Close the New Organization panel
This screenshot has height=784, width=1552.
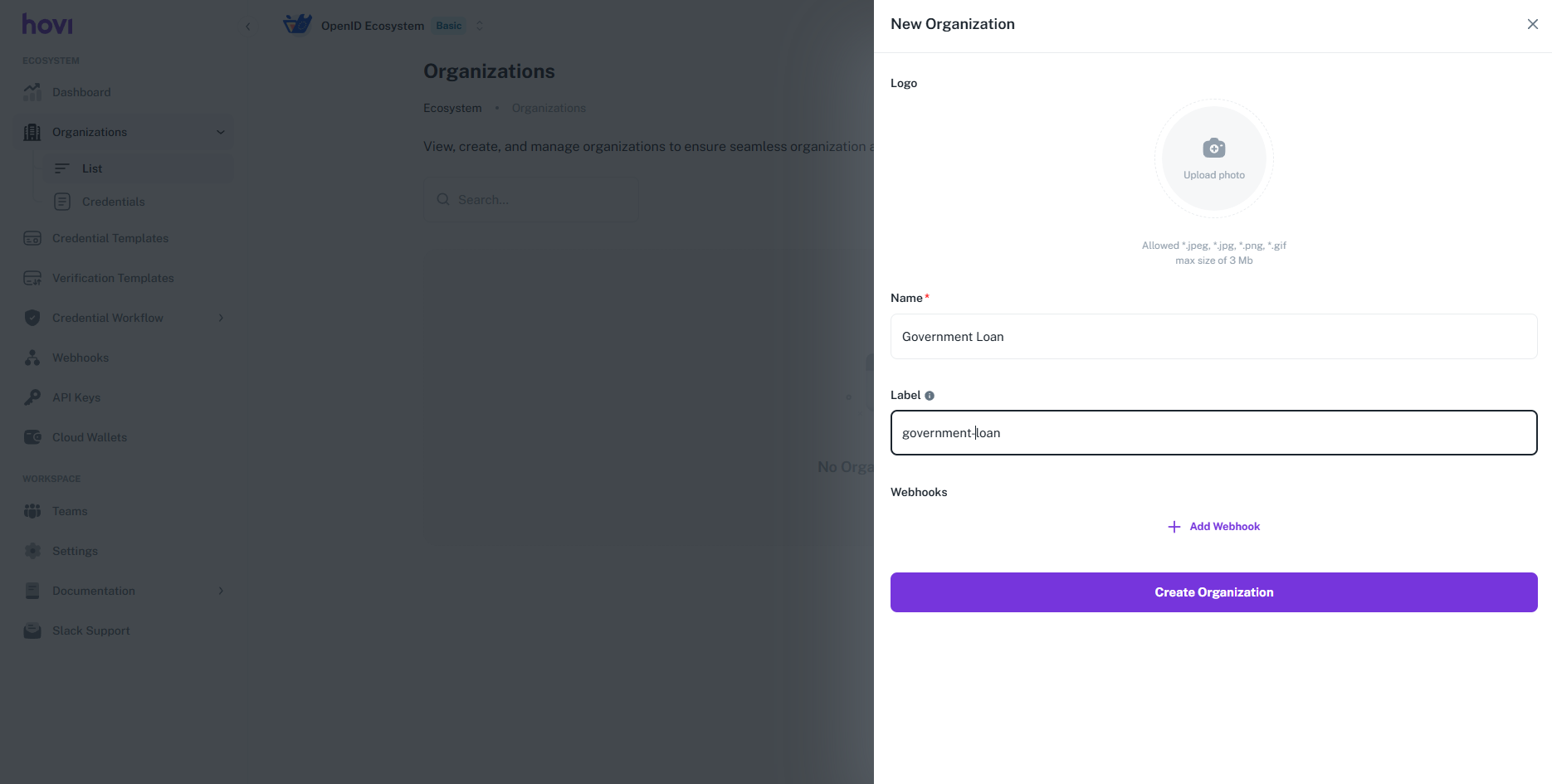pyautogui.click(x=1532, y=24)
